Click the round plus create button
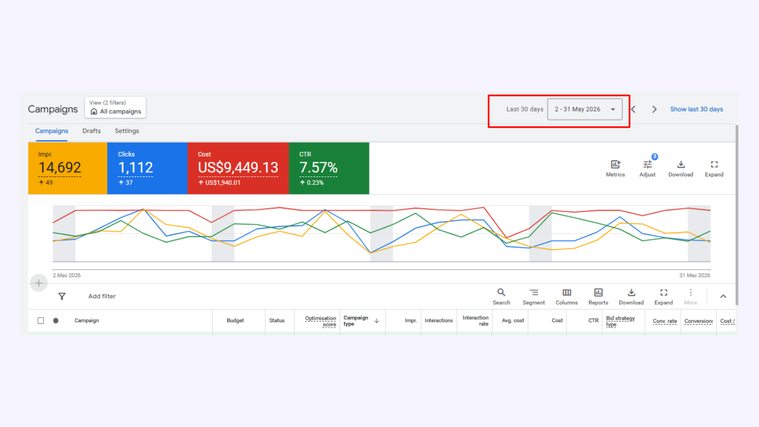Image resolution: width=759 pixels, height=427 pixels. click(x=39, y=283)
